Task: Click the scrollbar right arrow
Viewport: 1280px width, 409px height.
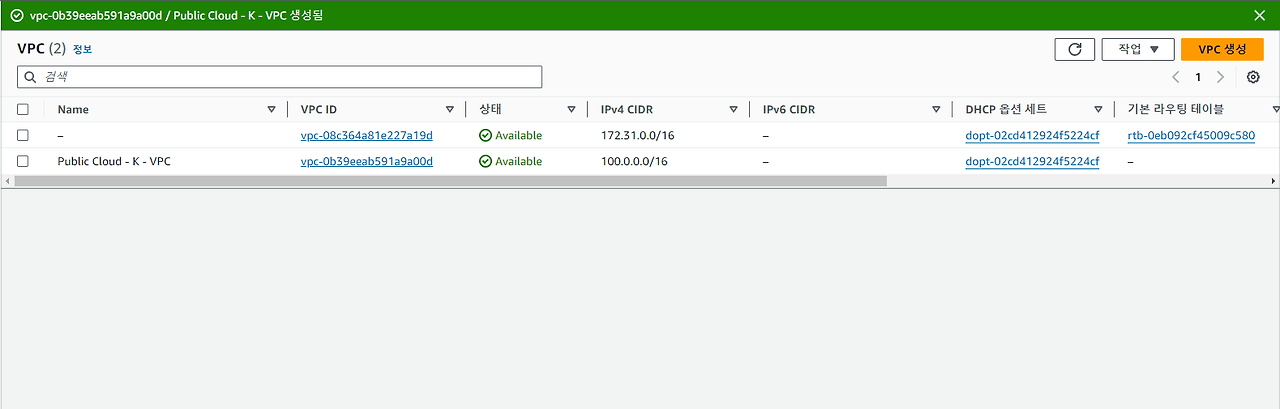Action: tap(1273, 181)
